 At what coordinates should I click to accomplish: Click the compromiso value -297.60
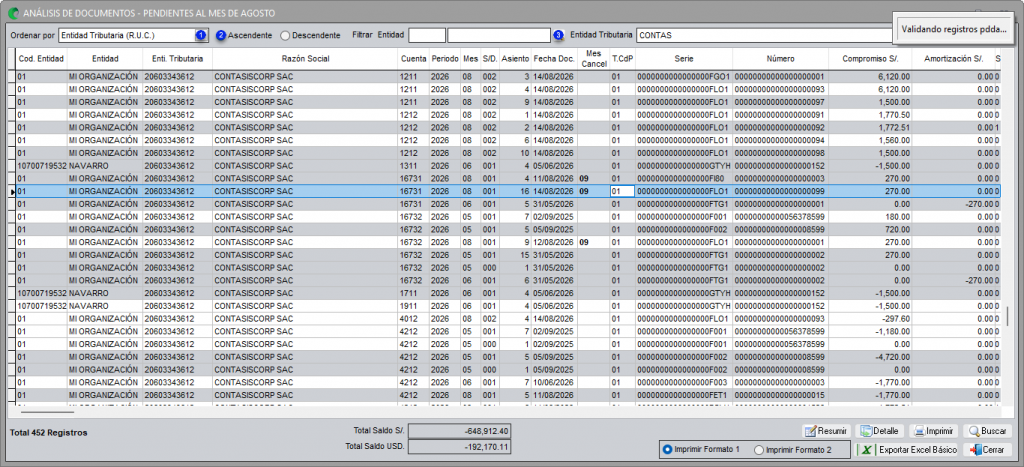871,319
